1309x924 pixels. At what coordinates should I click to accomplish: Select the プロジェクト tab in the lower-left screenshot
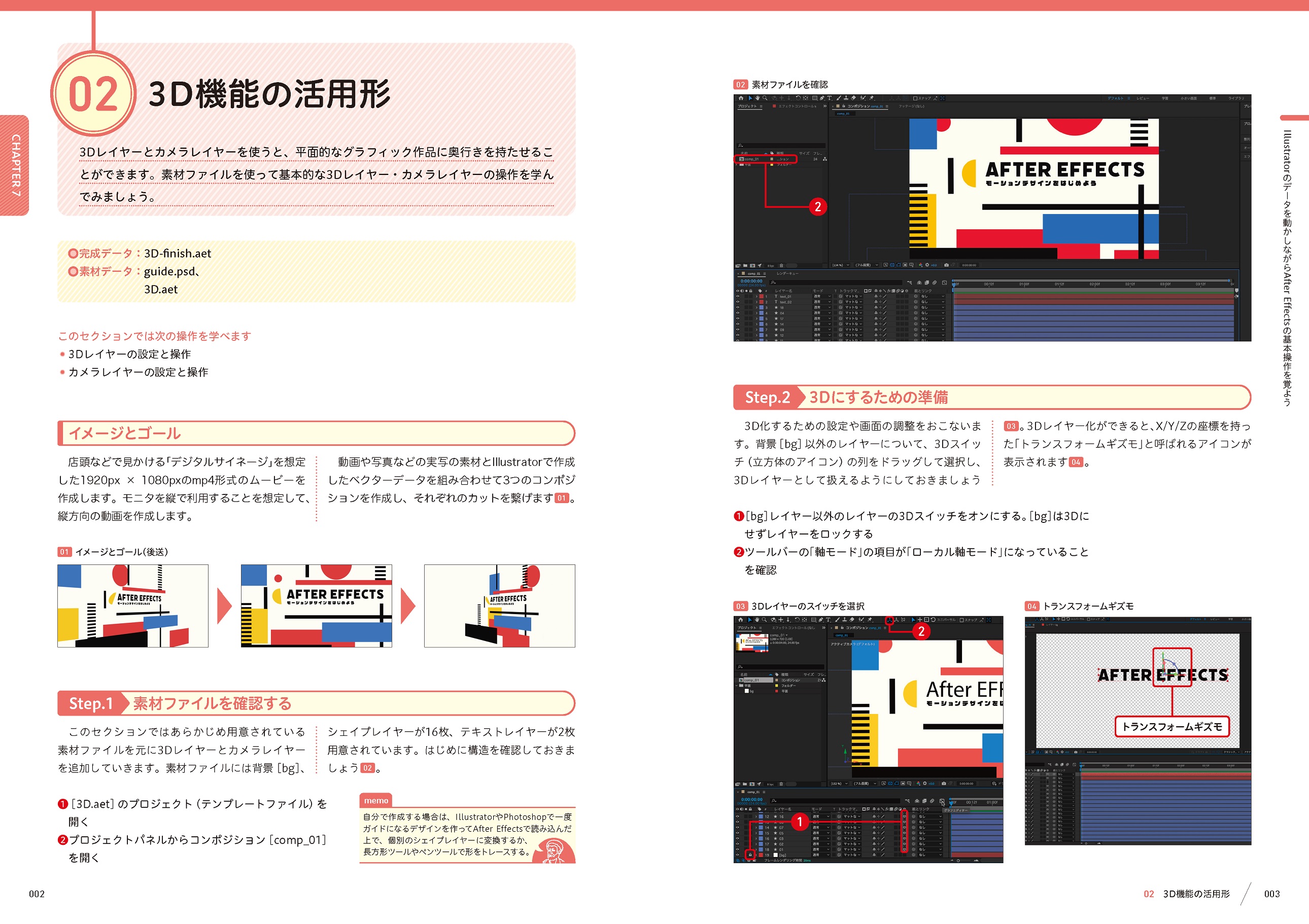[x=746, y=628]
